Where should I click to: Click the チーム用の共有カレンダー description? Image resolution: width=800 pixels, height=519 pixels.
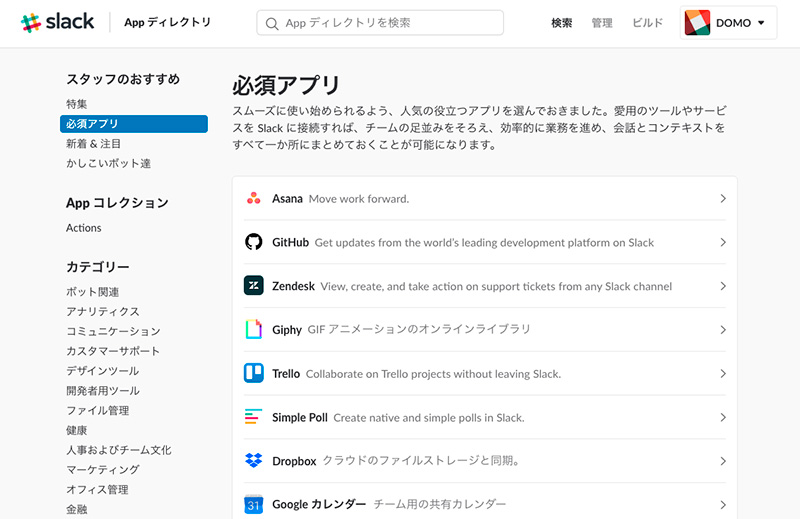[x=440, y=505]
